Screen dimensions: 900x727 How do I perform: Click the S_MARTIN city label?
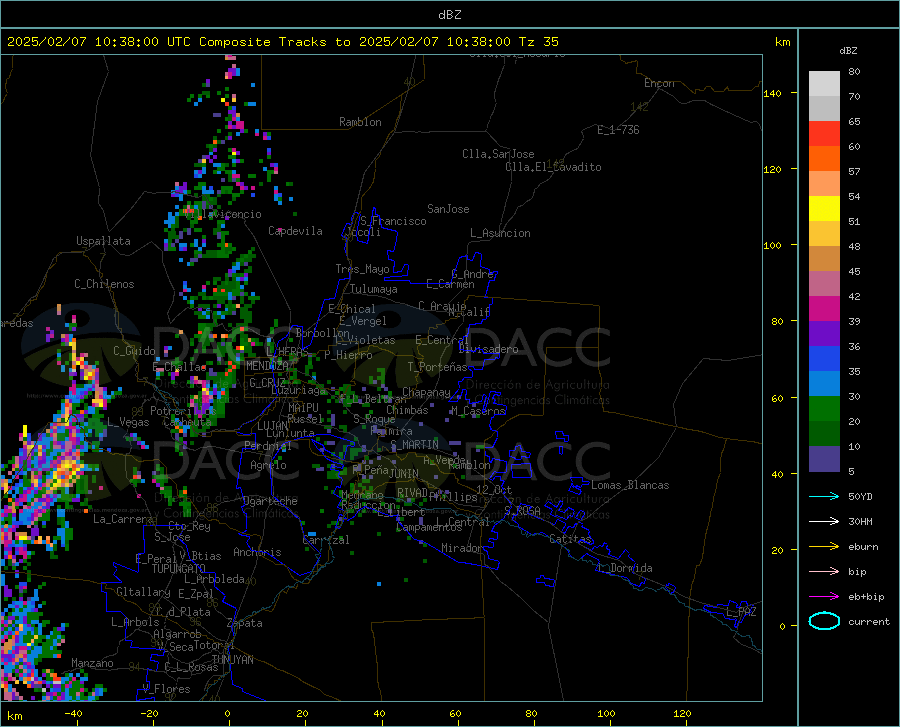click(x=414, y=445)
